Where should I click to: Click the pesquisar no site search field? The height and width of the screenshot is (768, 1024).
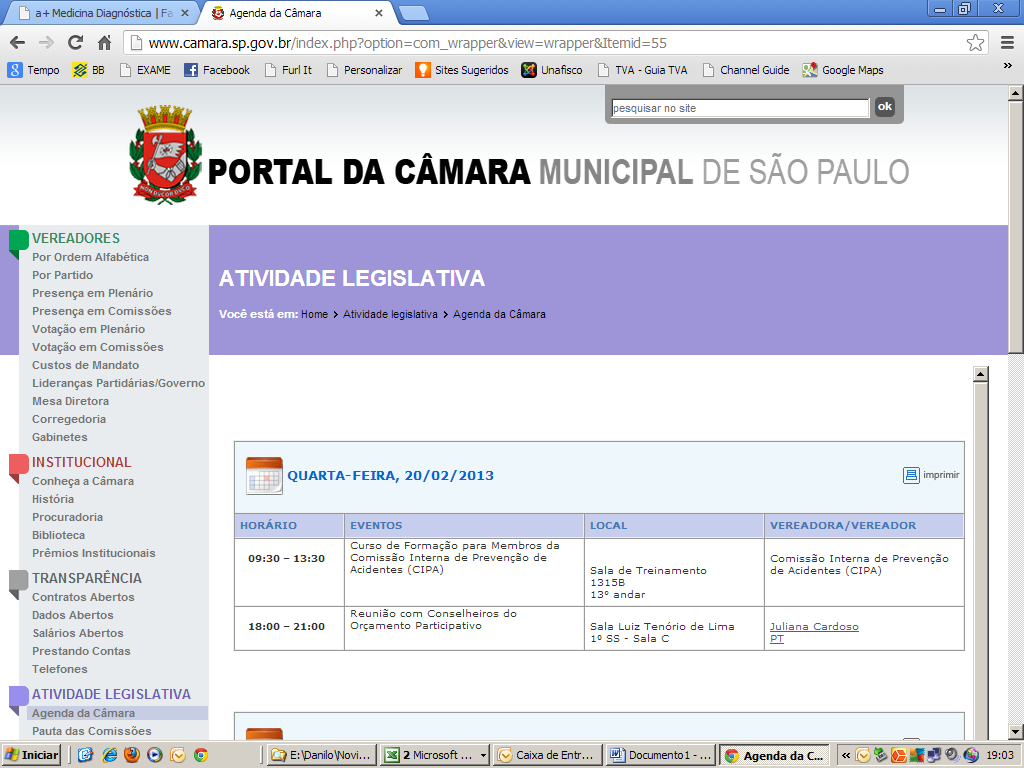click(740, 108)
